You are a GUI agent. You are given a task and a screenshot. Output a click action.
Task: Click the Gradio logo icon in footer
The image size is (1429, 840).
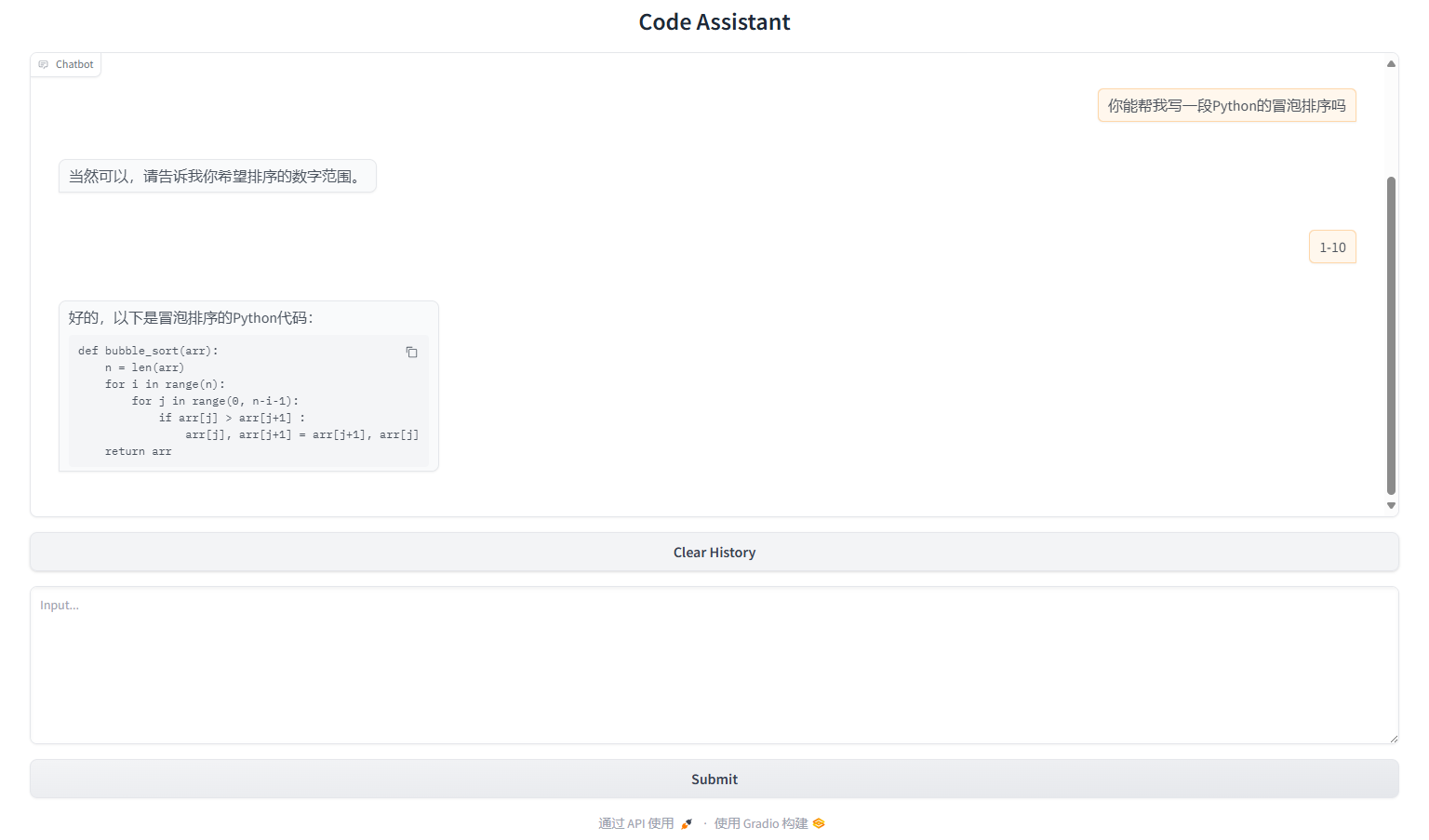click(x=819, y=823)
